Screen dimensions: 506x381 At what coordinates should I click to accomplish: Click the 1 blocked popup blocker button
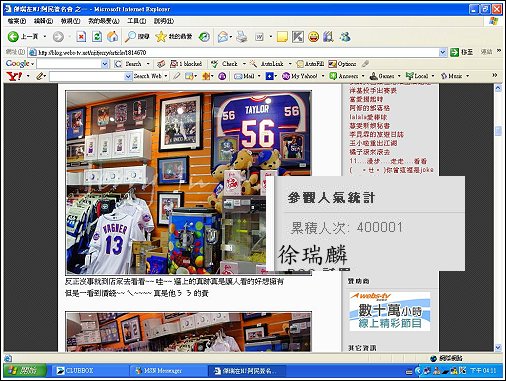pyautogui.click(x=186, y=64)
